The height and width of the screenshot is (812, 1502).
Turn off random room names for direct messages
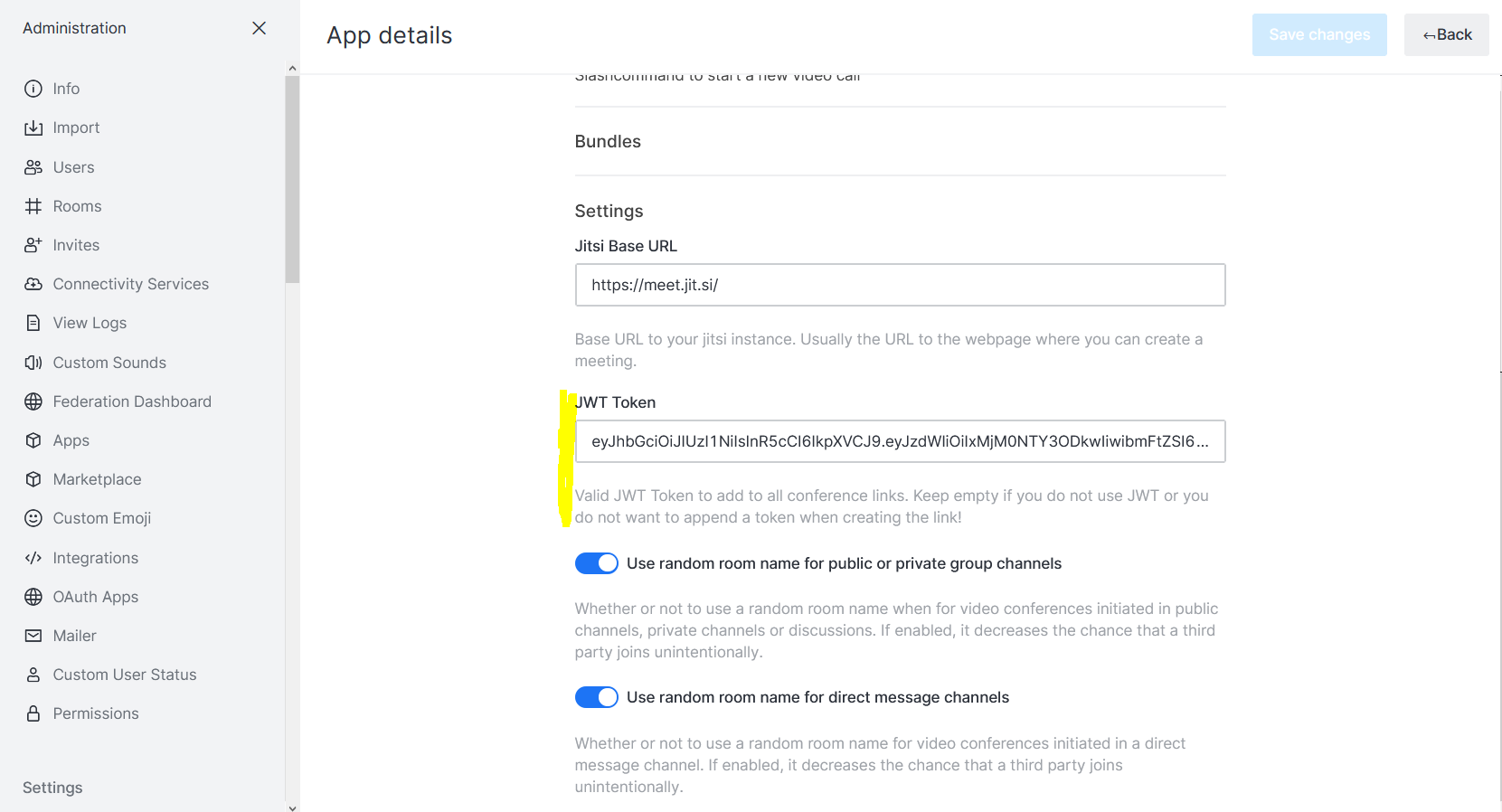pos(596,696)
